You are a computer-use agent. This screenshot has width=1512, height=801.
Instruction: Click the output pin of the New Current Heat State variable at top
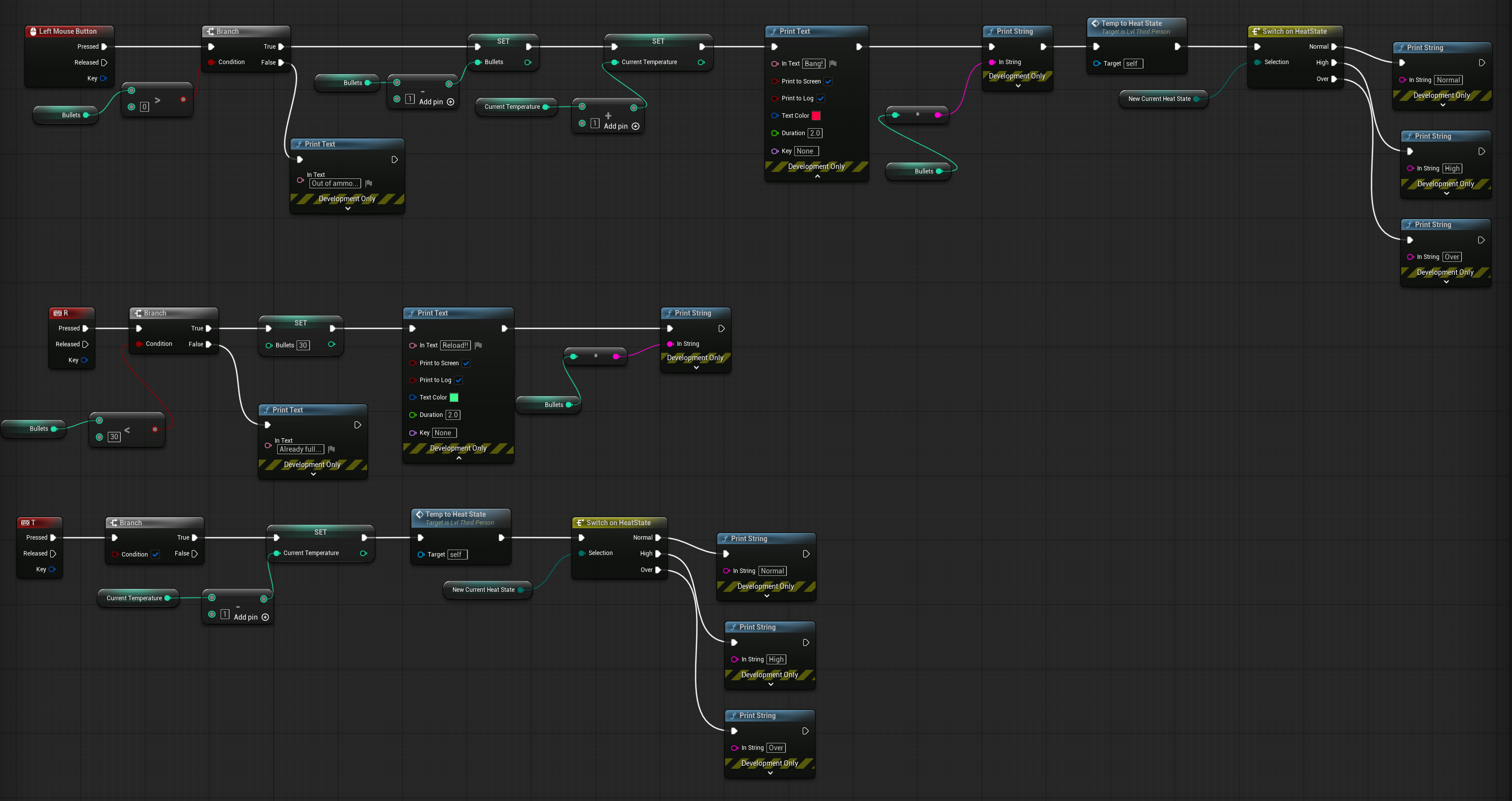tap(1196, 99)
